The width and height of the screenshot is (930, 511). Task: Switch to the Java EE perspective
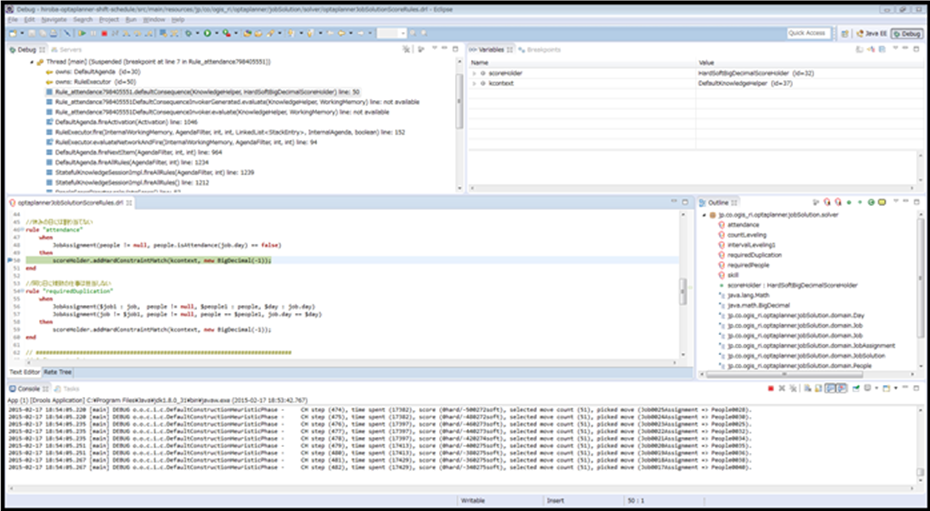[871, 34]
